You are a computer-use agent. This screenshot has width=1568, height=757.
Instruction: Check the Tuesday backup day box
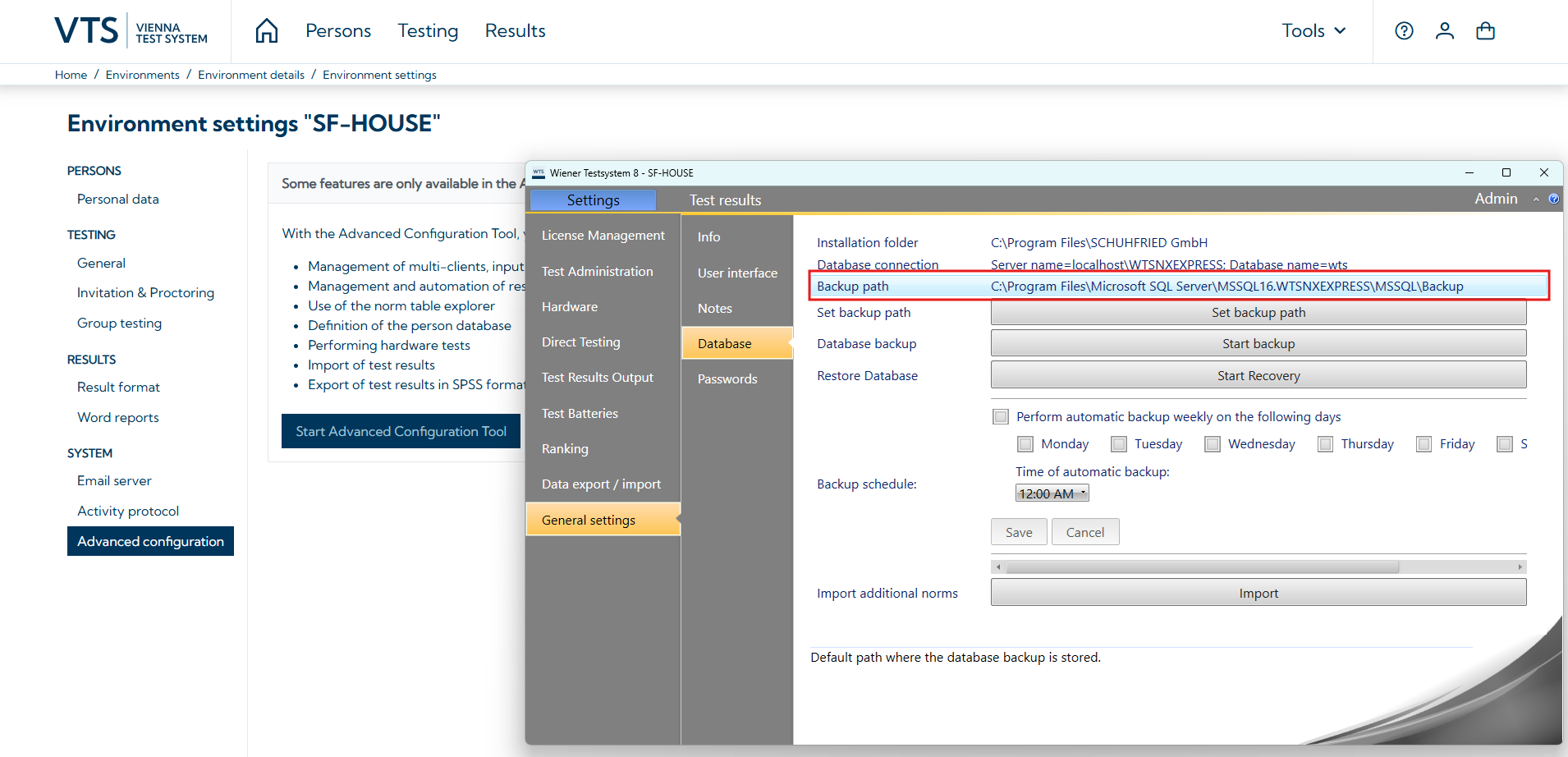point(1119,444)
